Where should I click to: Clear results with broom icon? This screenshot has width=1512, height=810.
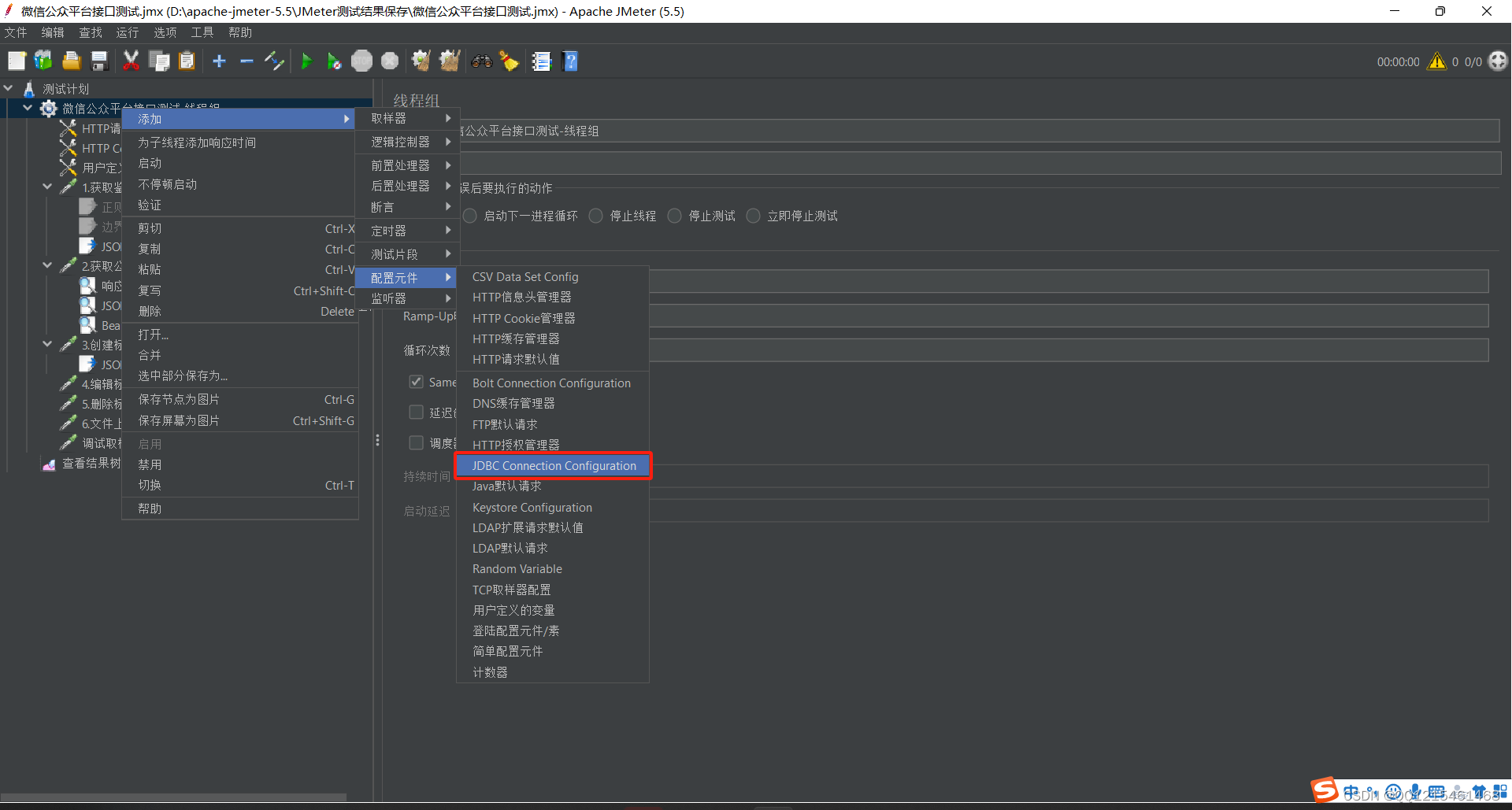(x=421, y=61)
